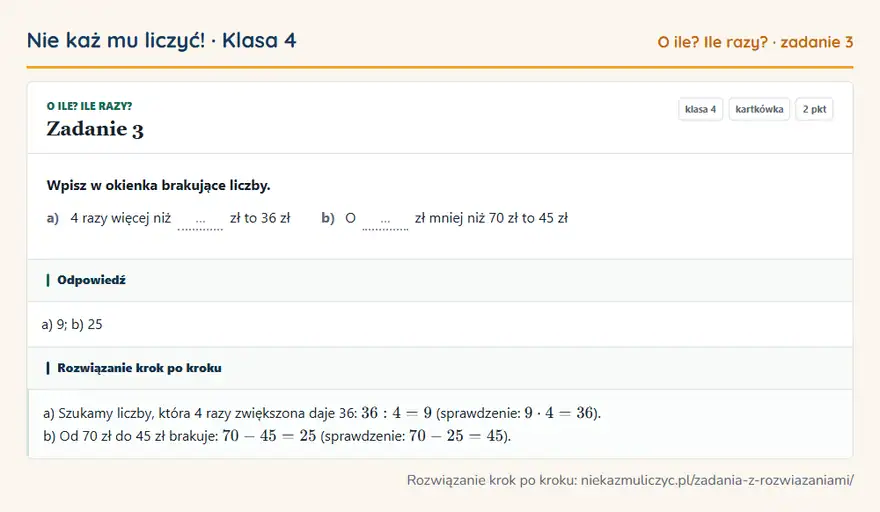880x512 pixels.
Task: Click solution line b) 'Od 70 zł do 45 zł brakuje'
Action: (x=277, y=436)
